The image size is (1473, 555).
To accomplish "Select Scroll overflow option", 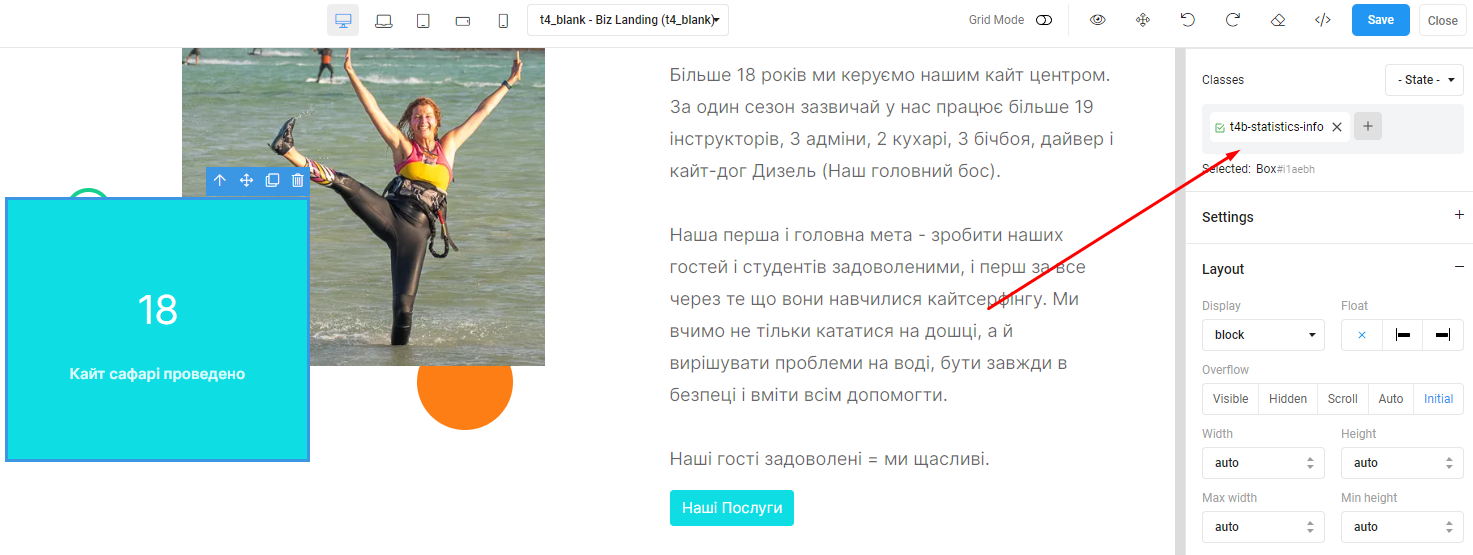I will 1342,399.
